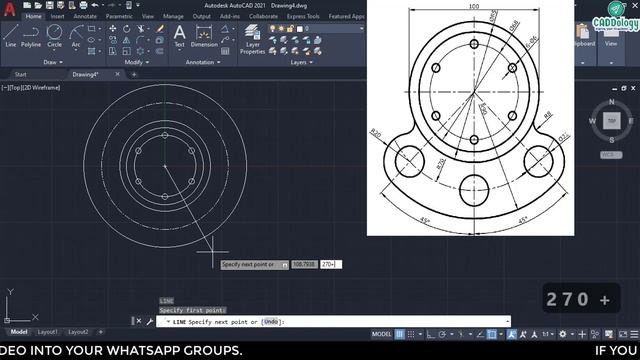Viewport: 640px width, 360px height.
Task: Open quick access toolbar customize dropdown
Action: (138, 5)
